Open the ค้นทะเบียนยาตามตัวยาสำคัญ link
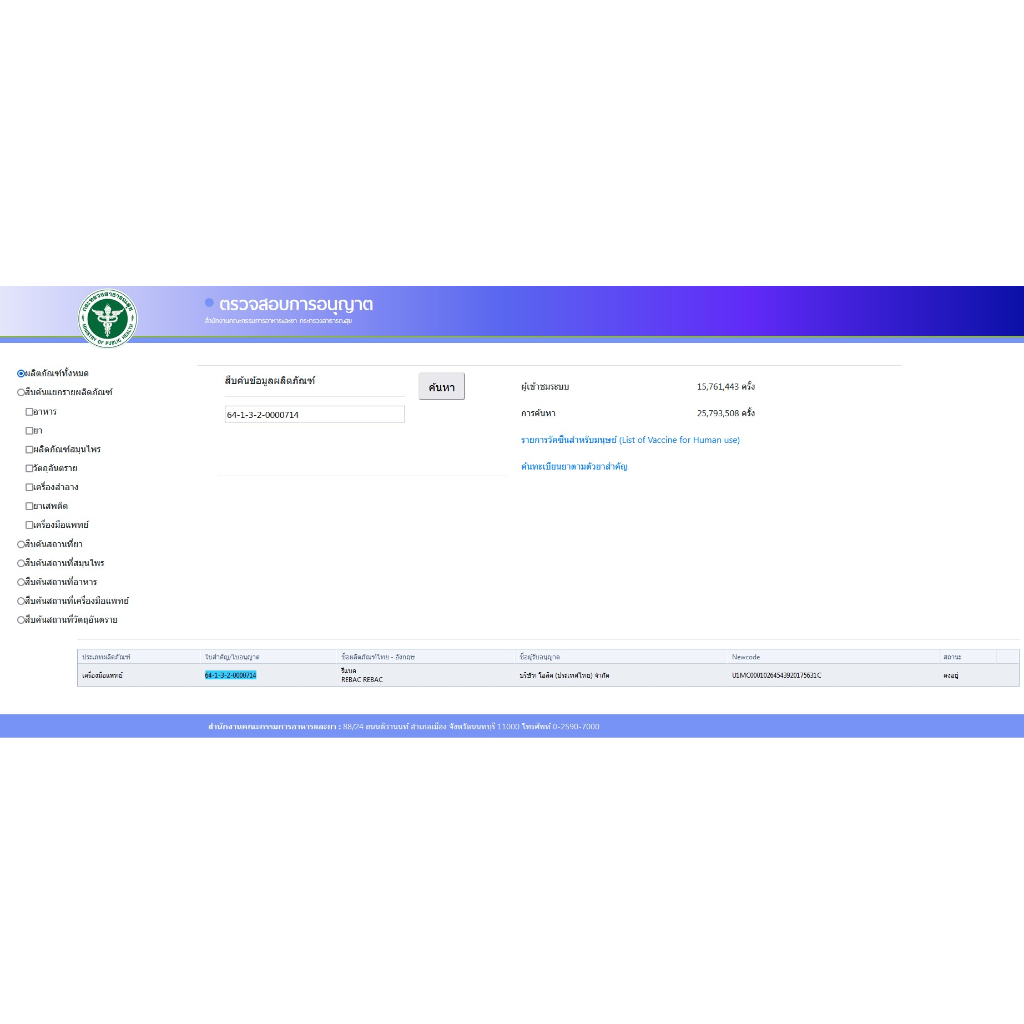The height and width of the screenshot is (1024, 1024). click(574, 467)
